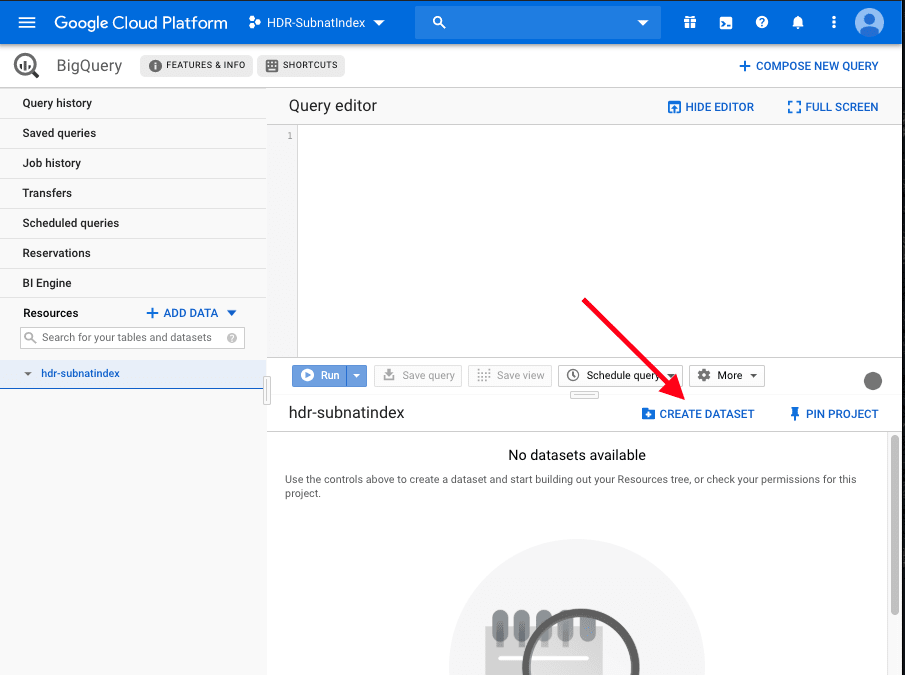The width and height of the screenshot is (905, 675).
Task: Click the top search products field
Action: (x=538, y=22)
